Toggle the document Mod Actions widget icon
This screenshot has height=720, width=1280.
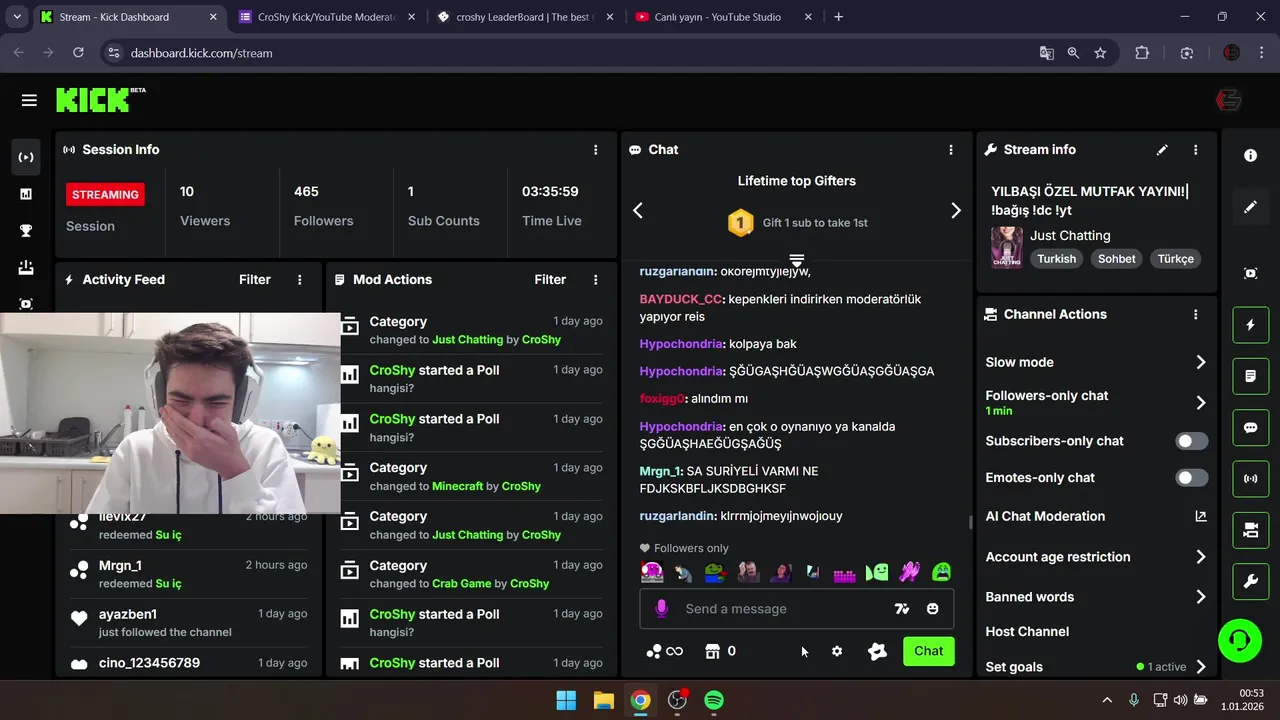pyautogui.click(x=1250, y=376)
